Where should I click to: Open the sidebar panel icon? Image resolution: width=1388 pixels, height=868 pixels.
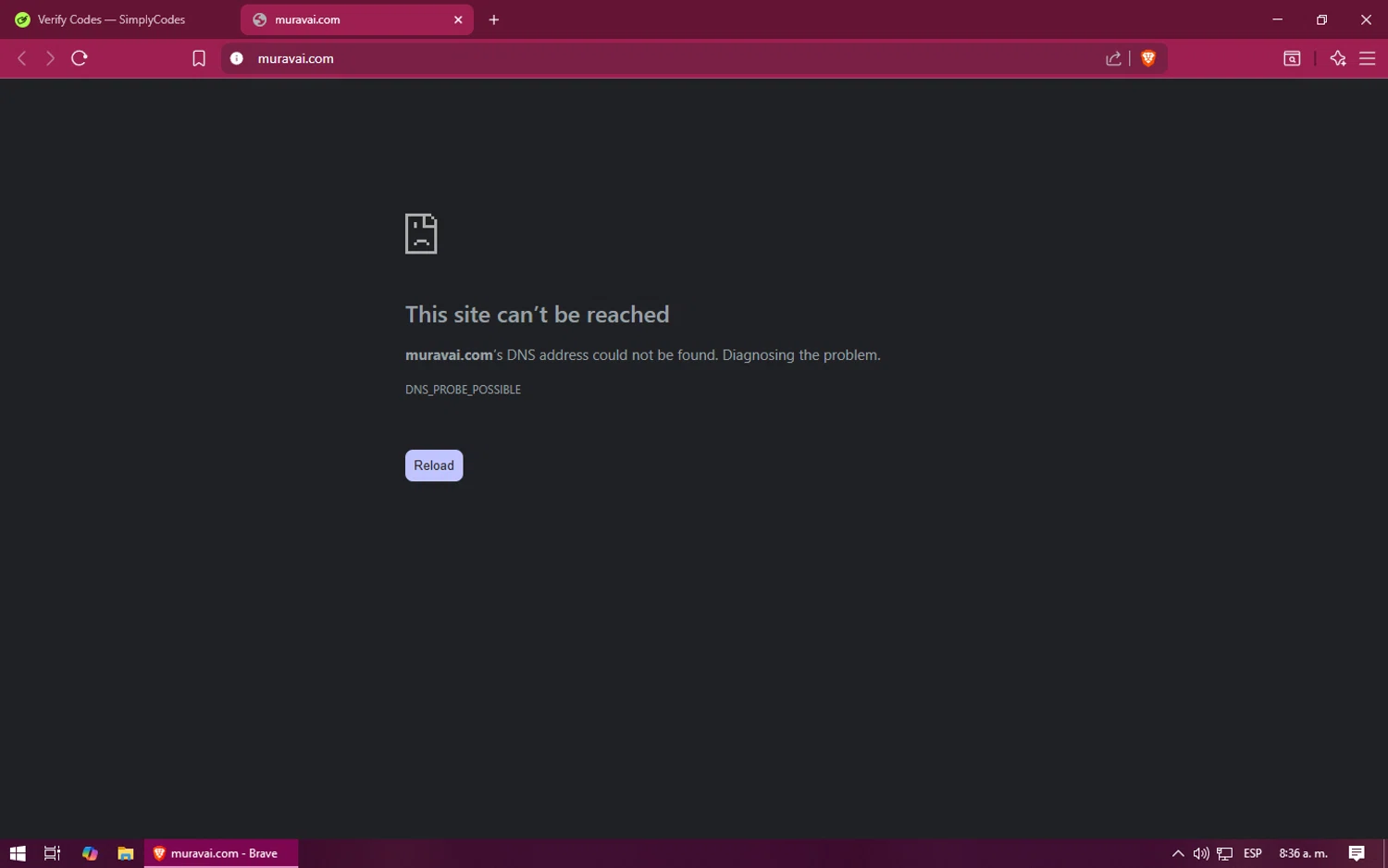[1292, 58]
